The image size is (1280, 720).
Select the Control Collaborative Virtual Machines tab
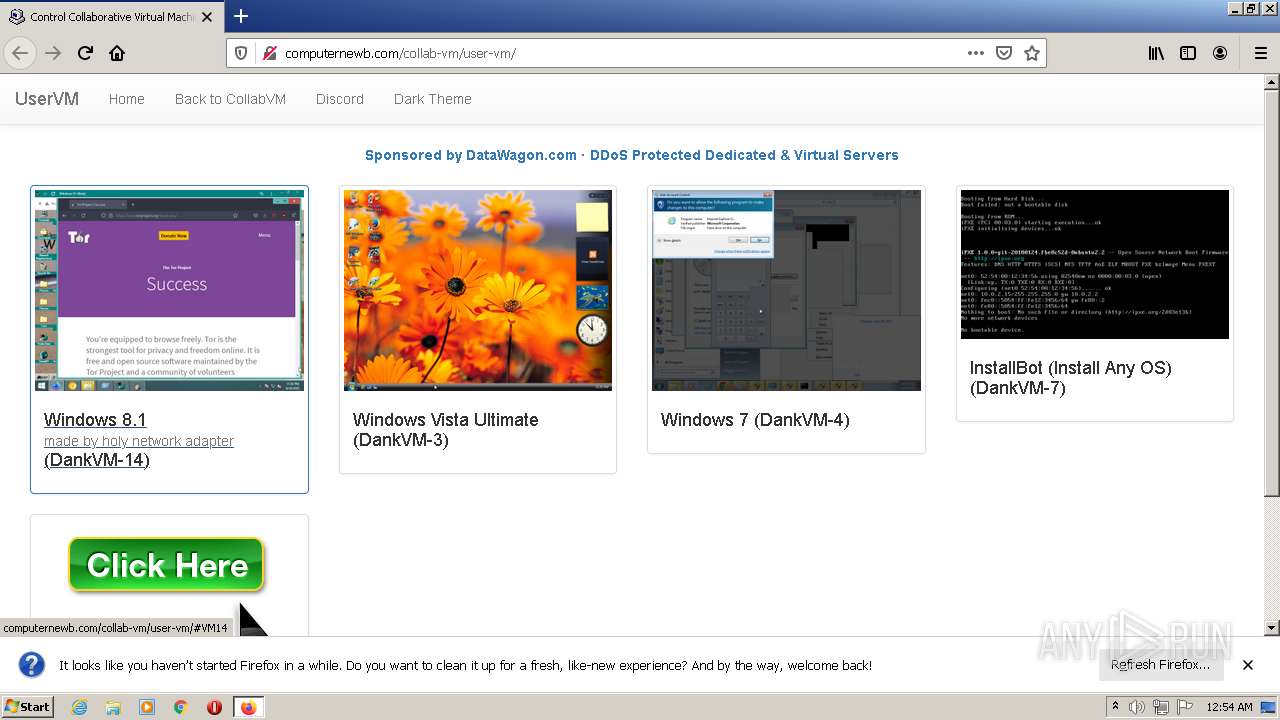tap(112, 17)
